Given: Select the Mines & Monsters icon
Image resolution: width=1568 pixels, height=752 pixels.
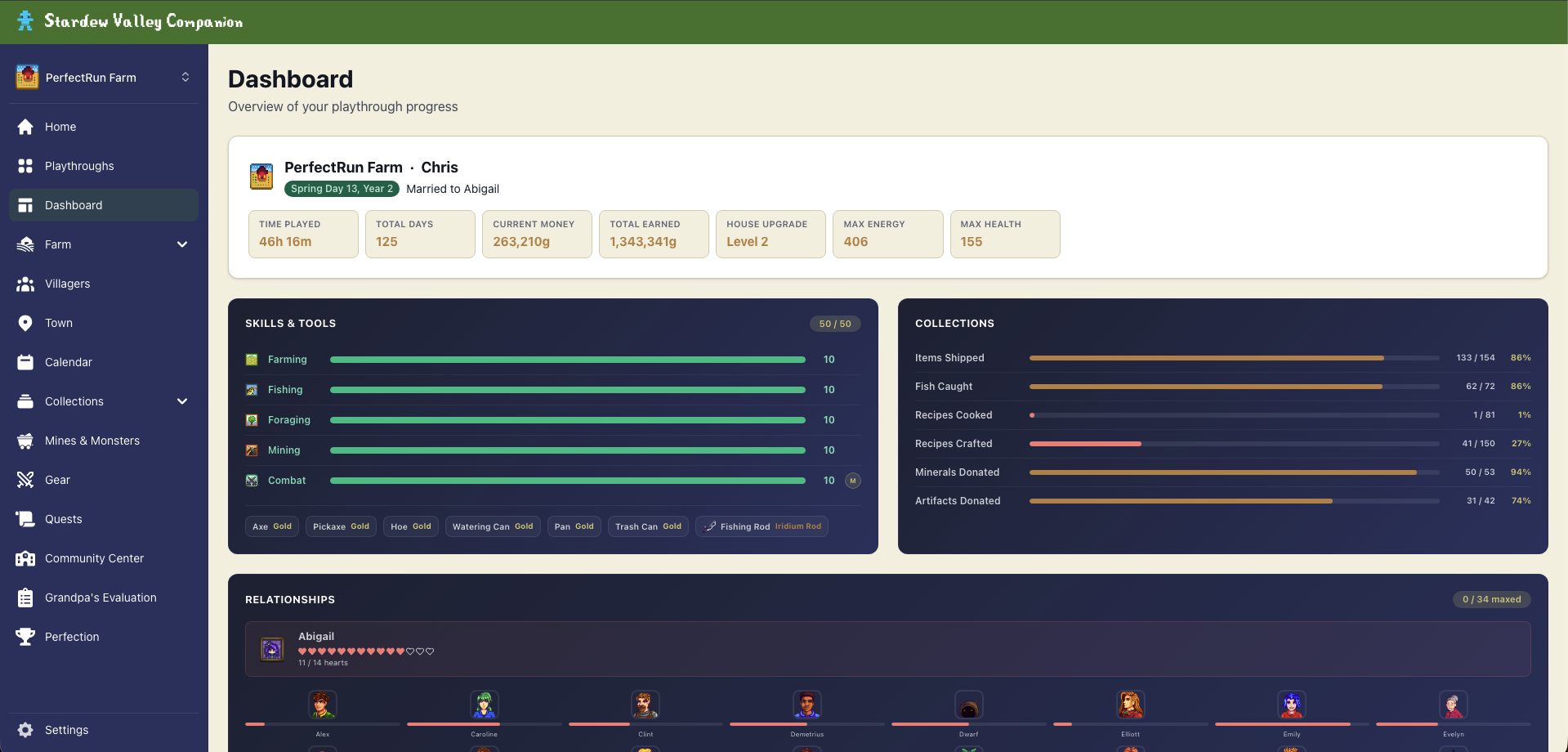Looking at the screenshot, I should (x=25, y=441).
